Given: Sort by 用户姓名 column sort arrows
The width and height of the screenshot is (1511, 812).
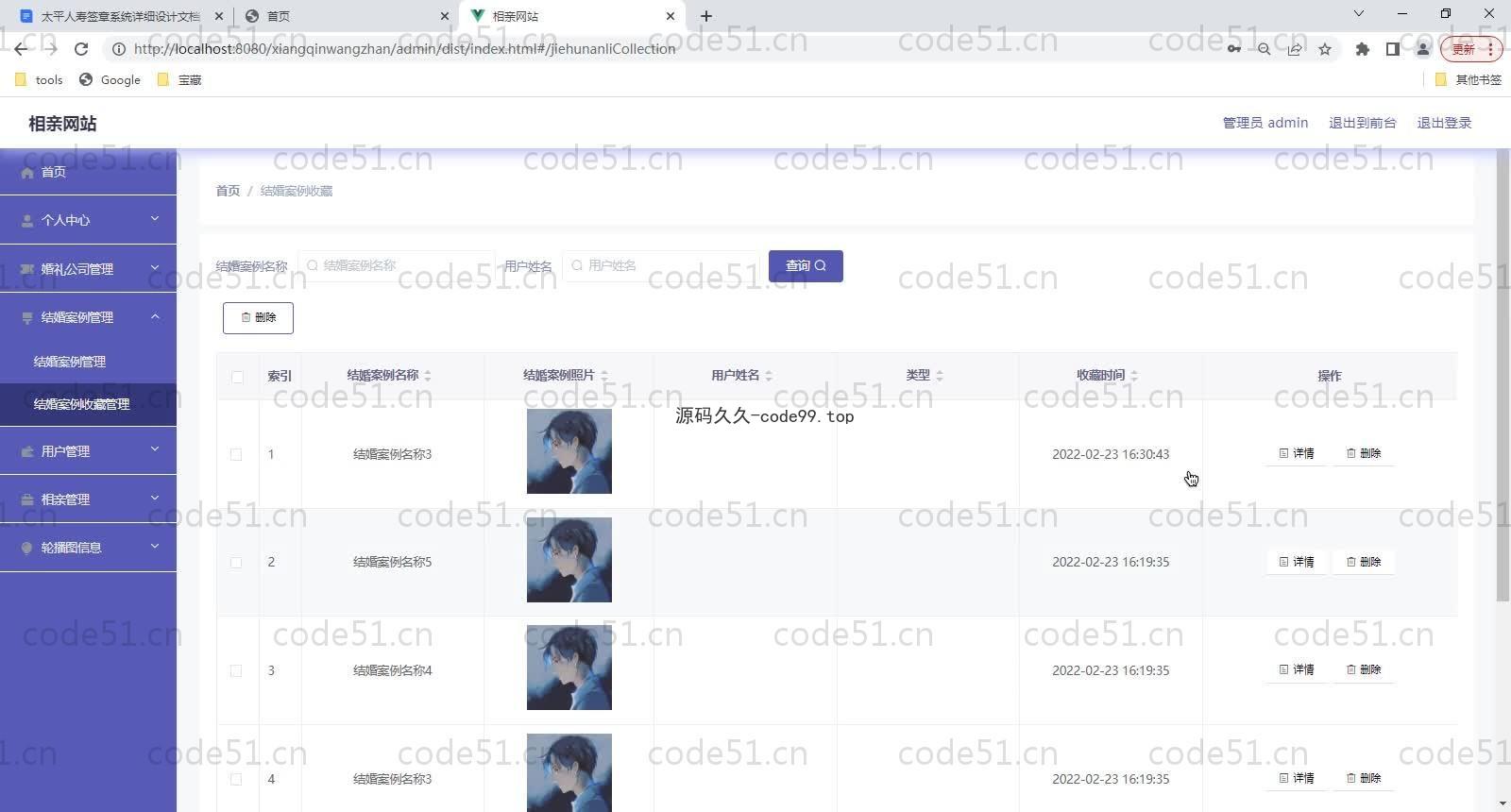Looking at the screenshot, I should (769, 376).
